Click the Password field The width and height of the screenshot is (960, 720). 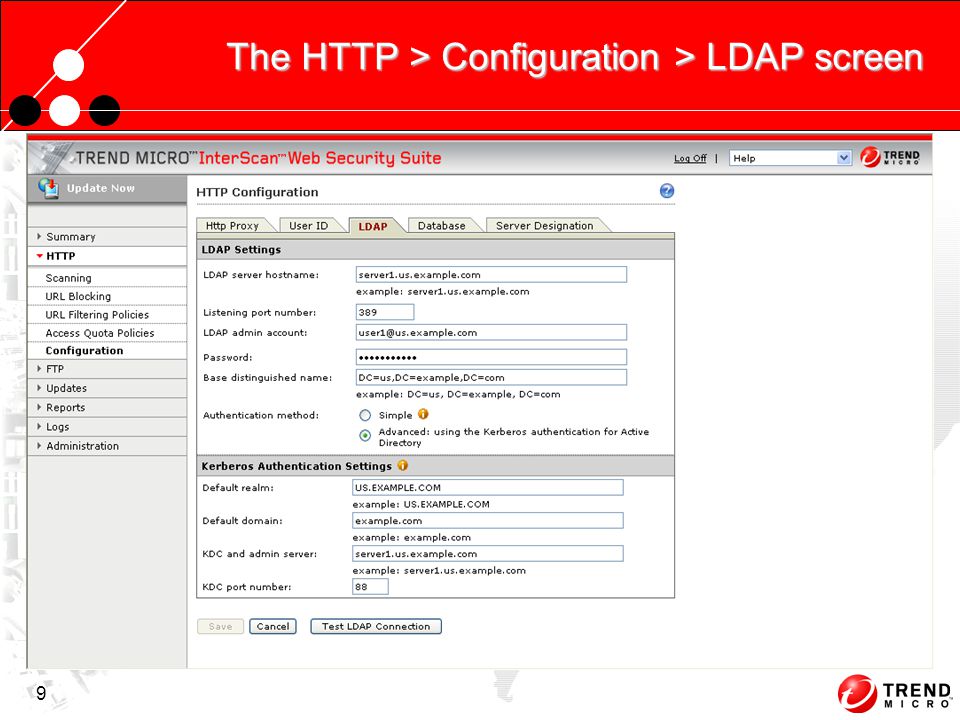491,357
